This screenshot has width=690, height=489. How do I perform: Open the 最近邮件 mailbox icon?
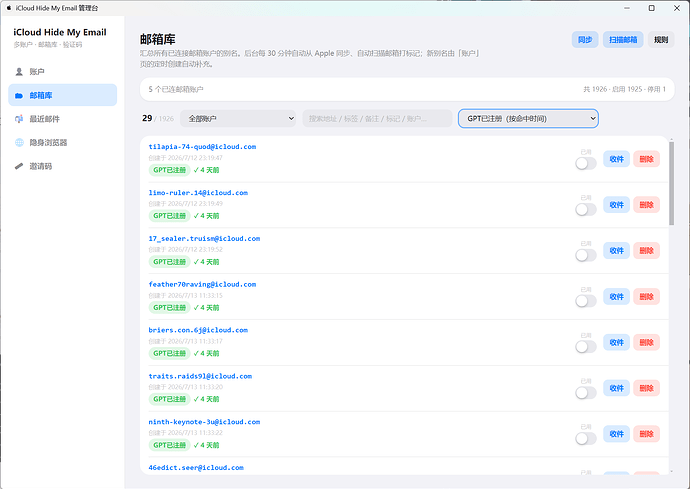(19, 119)
